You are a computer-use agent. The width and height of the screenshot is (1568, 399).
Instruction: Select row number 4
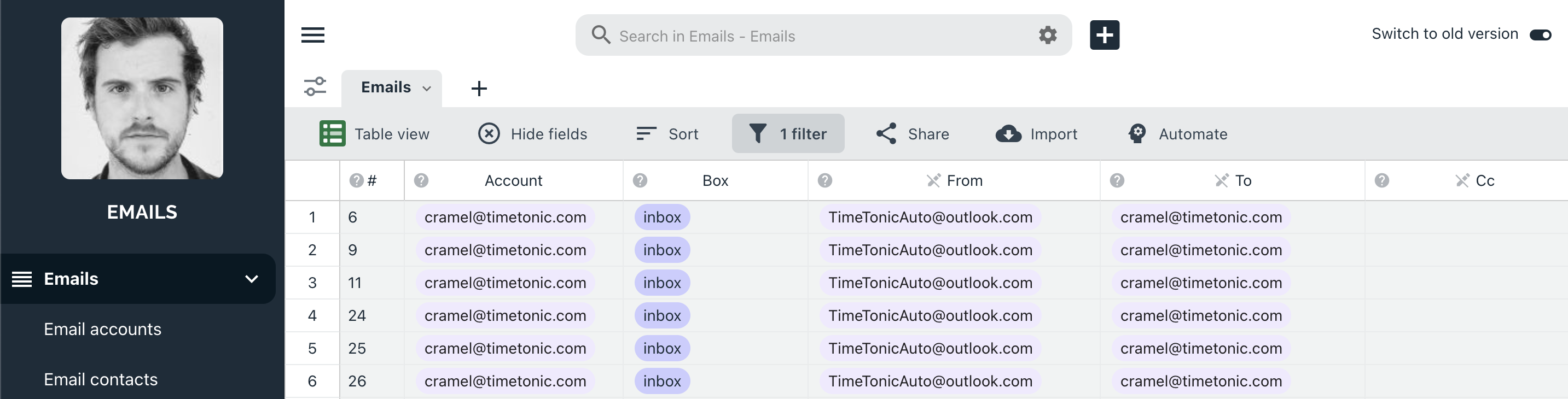312,316
